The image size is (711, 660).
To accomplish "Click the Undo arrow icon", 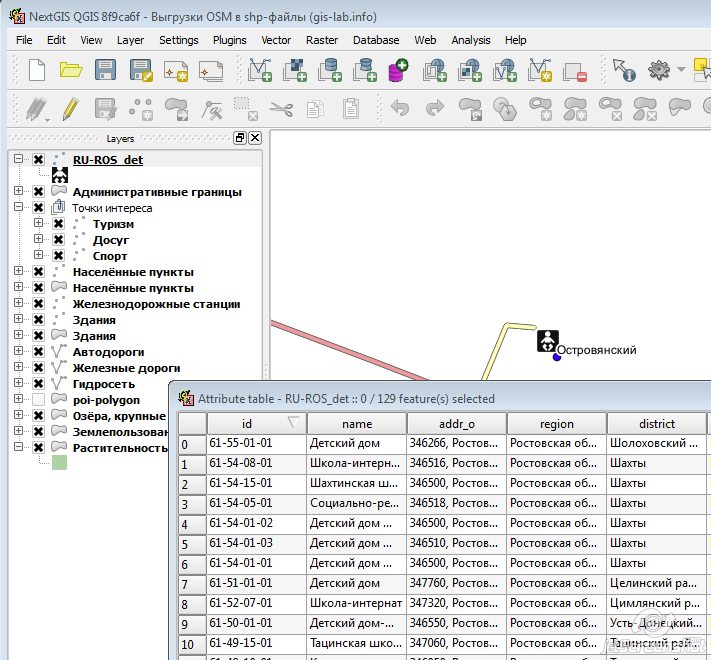I will (x=400, y=109).
